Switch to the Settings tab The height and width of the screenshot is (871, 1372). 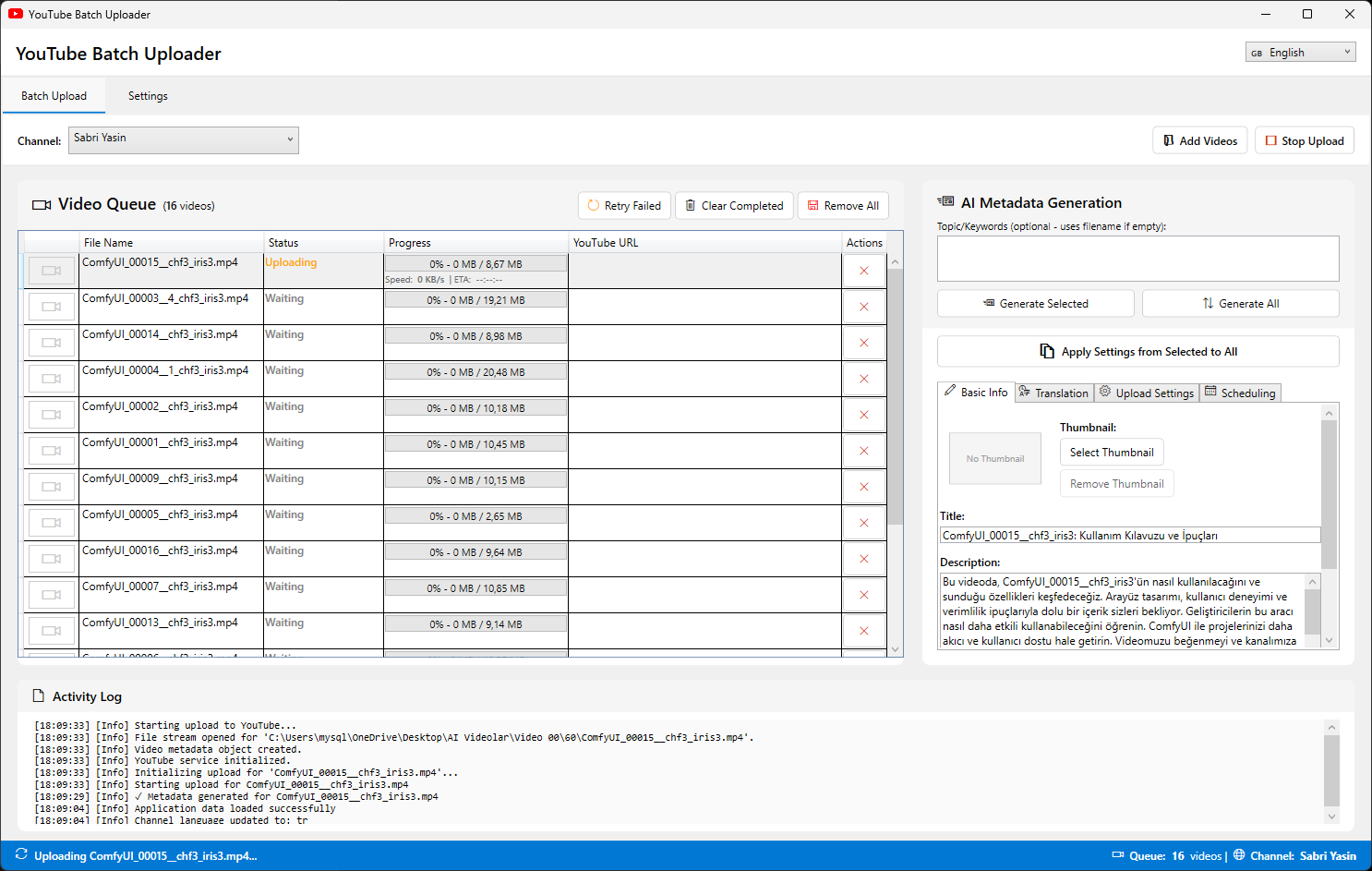[148, 96]
